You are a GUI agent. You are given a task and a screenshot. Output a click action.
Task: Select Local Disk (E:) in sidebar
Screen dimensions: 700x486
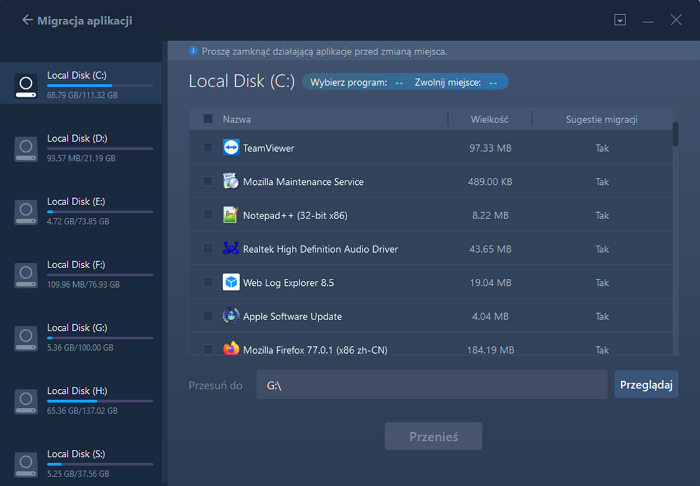coord(81,211)
